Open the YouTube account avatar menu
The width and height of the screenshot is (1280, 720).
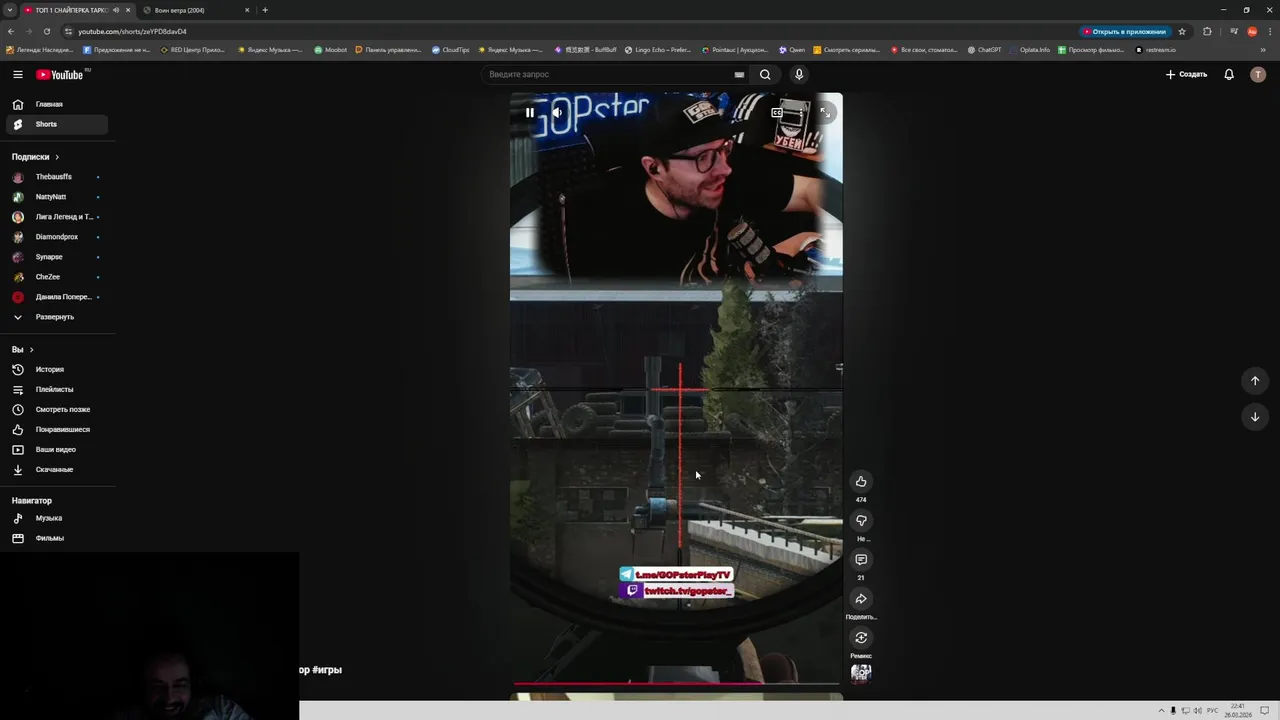coord(1258,74)
